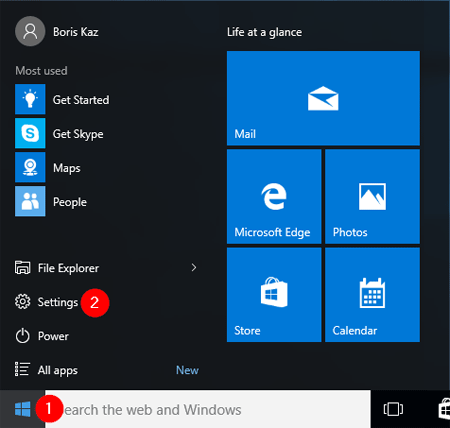This screenshot has height=428, width=450.
Task: Open the File Explorer menu entry text
Action: tap(68, 268)
